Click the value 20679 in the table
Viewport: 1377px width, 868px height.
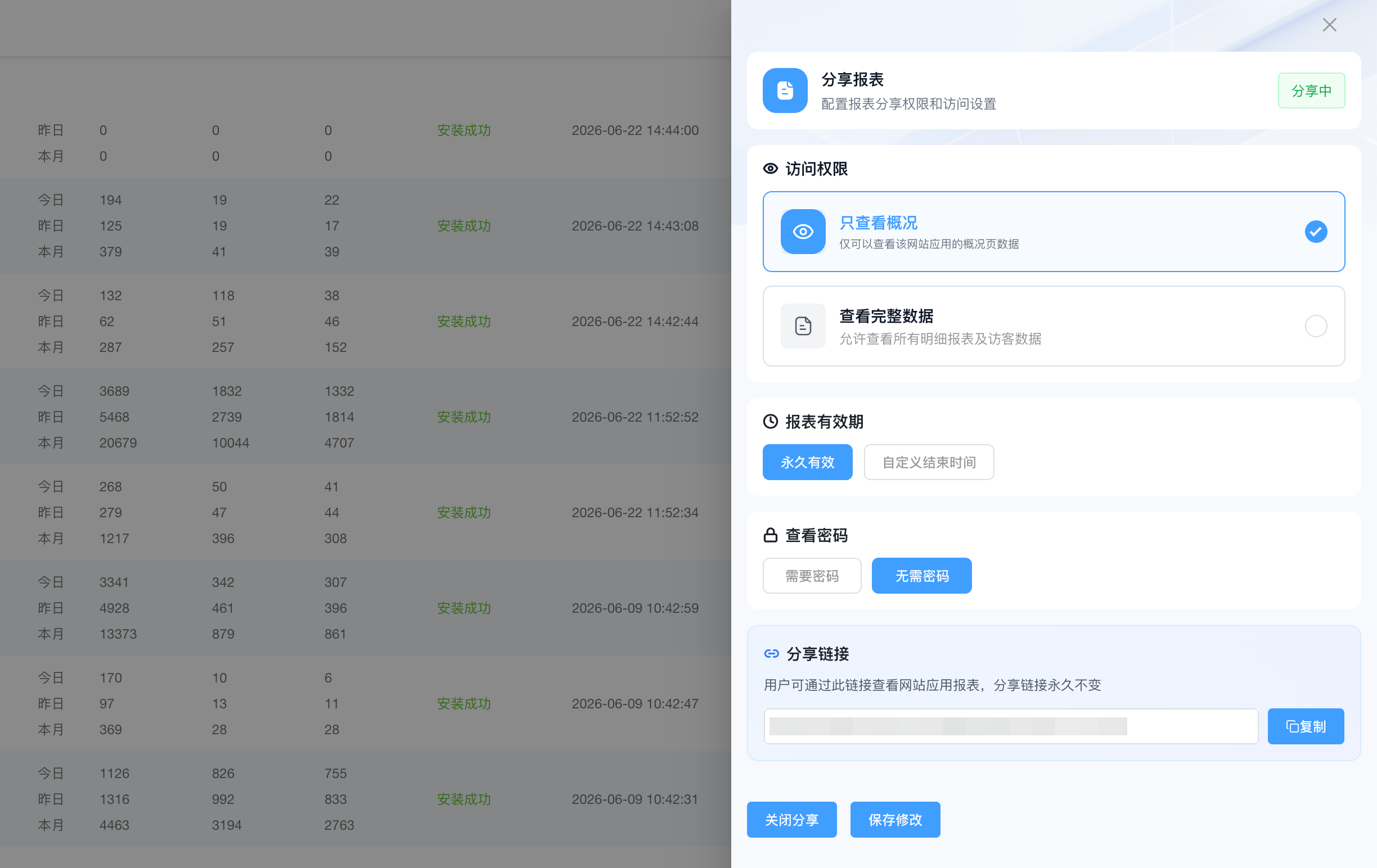[118, 442]
